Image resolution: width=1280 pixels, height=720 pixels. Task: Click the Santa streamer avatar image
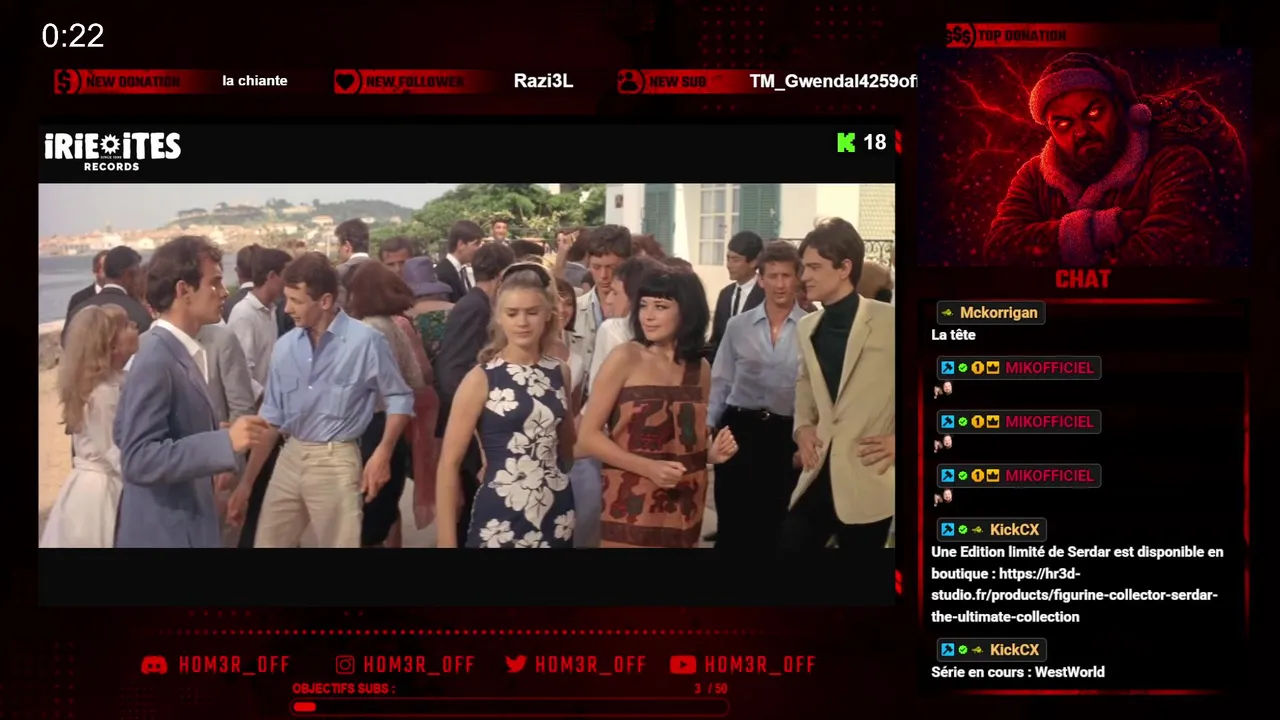pos(1084,157)
